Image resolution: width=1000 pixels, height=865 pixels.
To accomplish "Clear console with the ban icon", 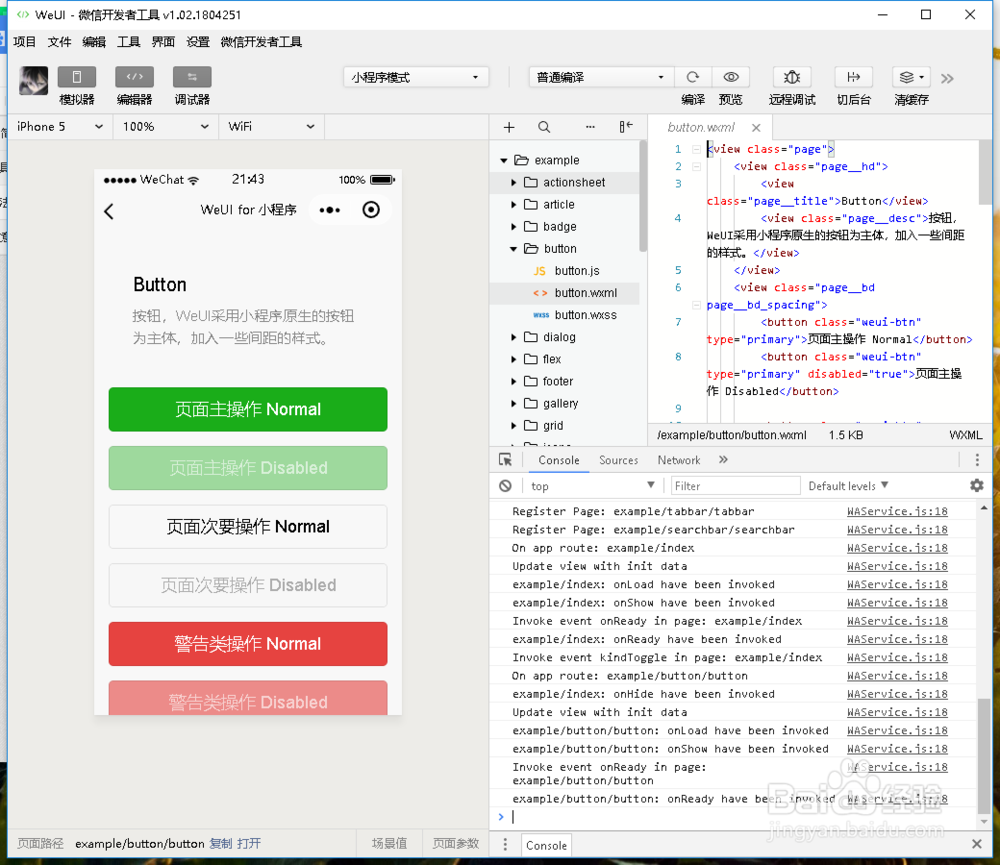I will [x=505, y=486].
